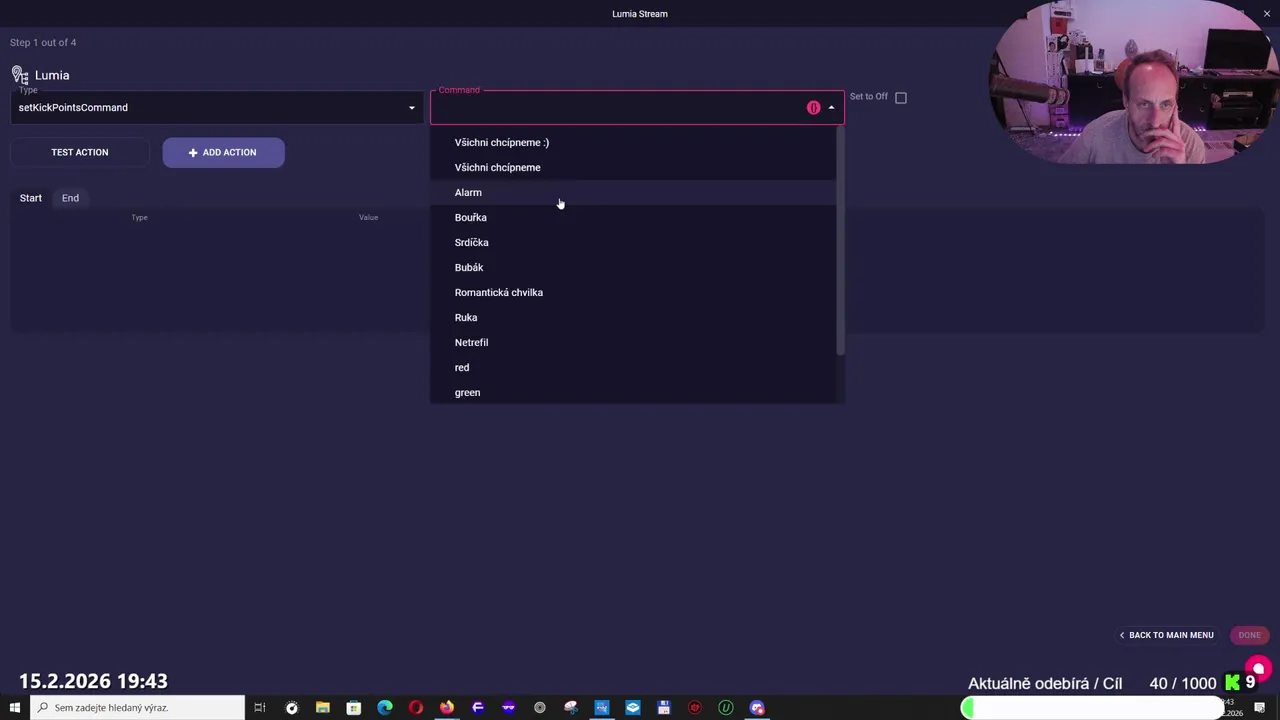1280x720 pixels.
Task: Switch to the Start tab
Action: click(31, 198)
